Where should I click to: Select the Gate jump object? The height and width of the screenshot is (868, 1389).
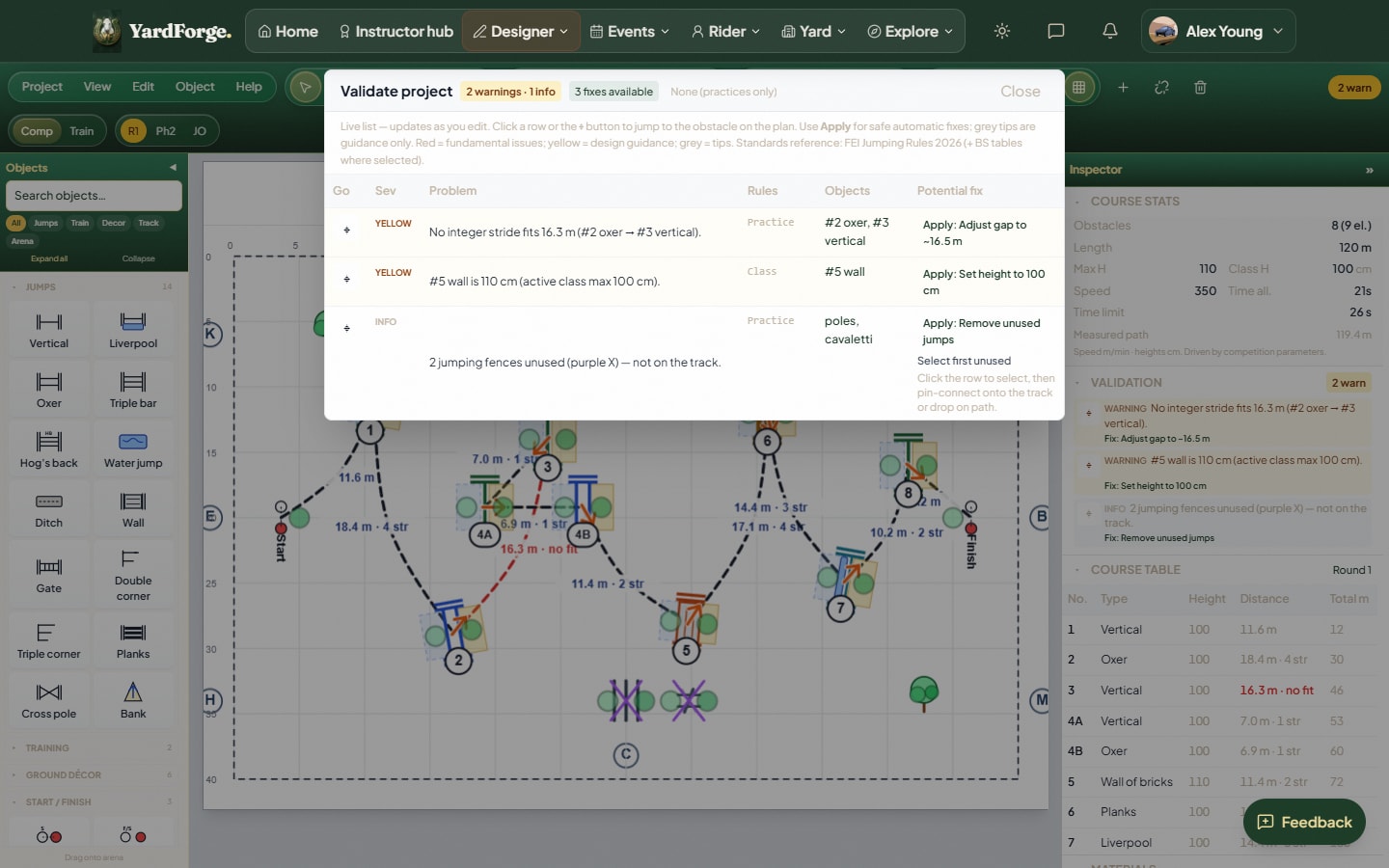[49, 575]
